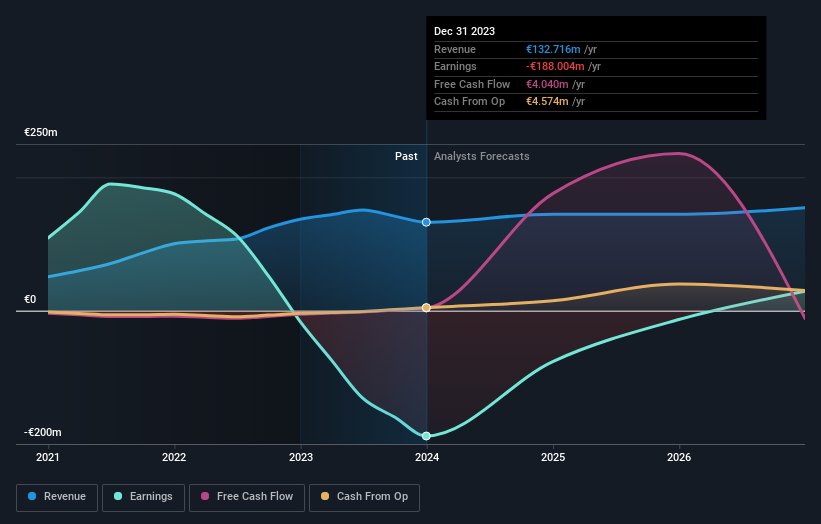Click the €132.716m revenue value
This screenshot has height=524, width=821.
pyautogui.click(x=553, y=49)
